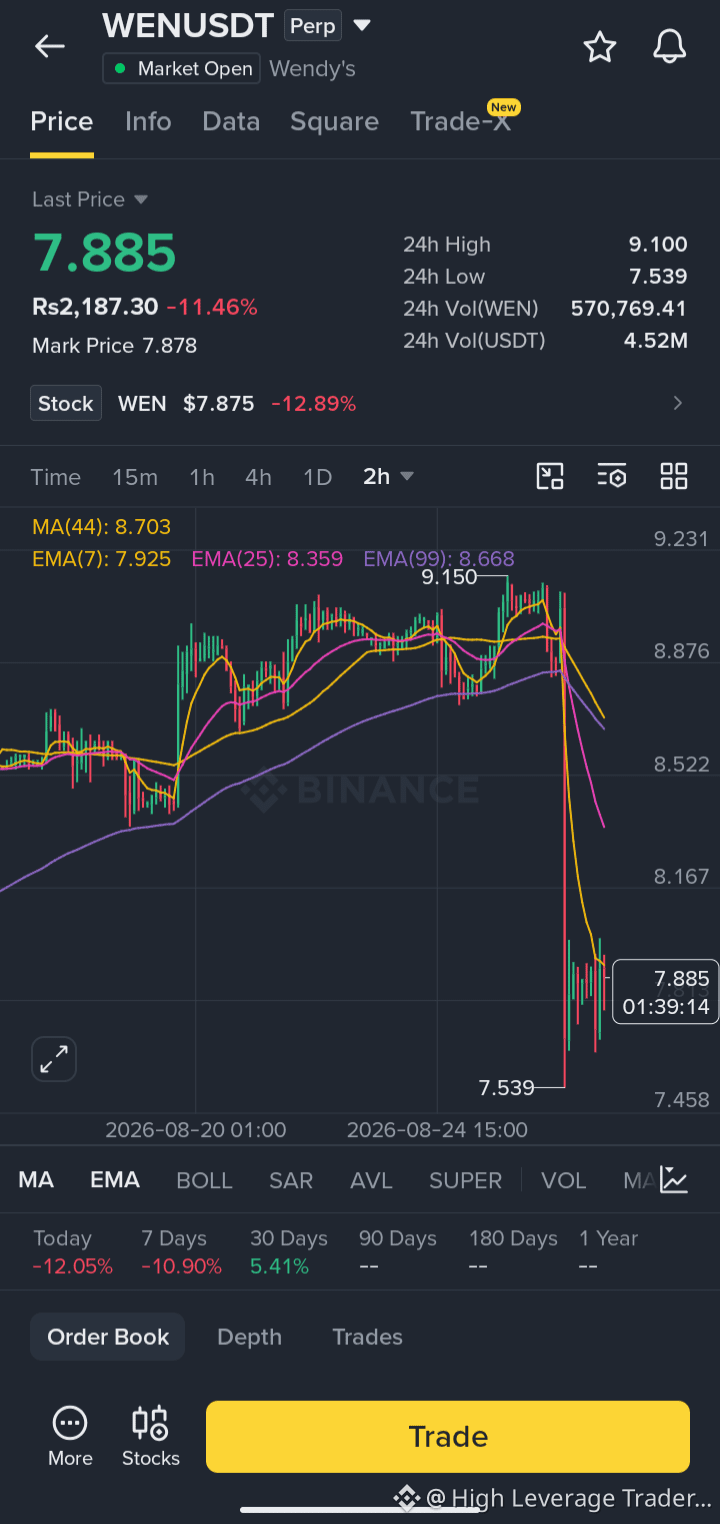The image size is (720, 1524).
Task: Toggle the SUPER indicator
Action: coord(465,1180)
